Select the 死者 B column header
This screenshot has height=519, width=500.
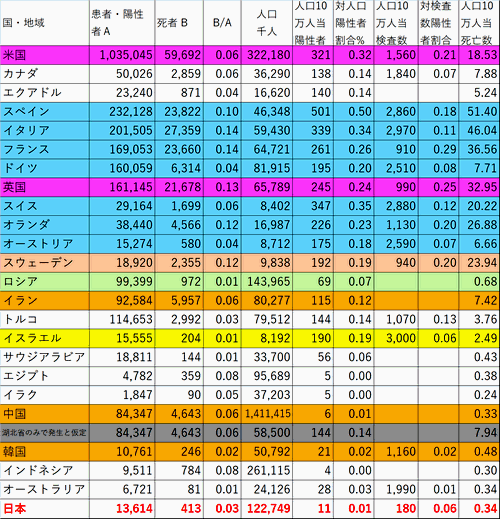pyautogui.click(x=179, y=23)
